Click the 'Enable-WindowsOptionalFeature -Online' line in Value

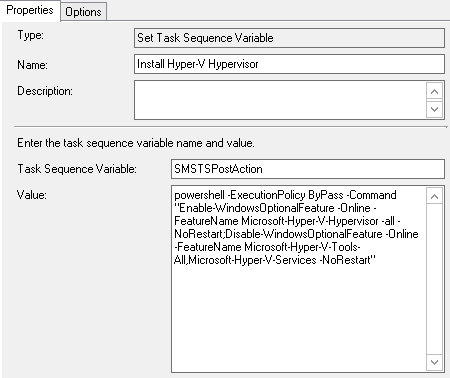click(x=275, y=208)
